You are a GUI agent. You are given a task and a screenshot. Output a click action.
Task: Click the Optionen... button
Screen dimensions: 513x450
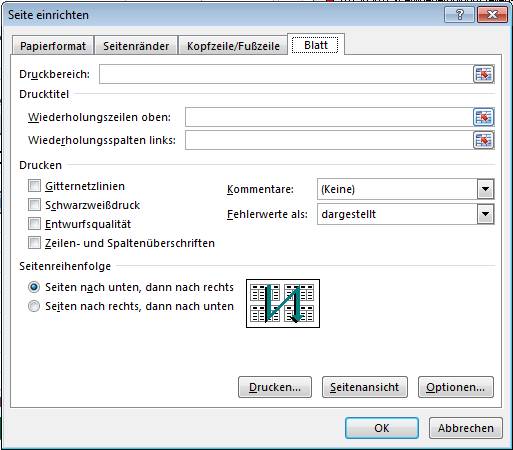coord(456,387)
